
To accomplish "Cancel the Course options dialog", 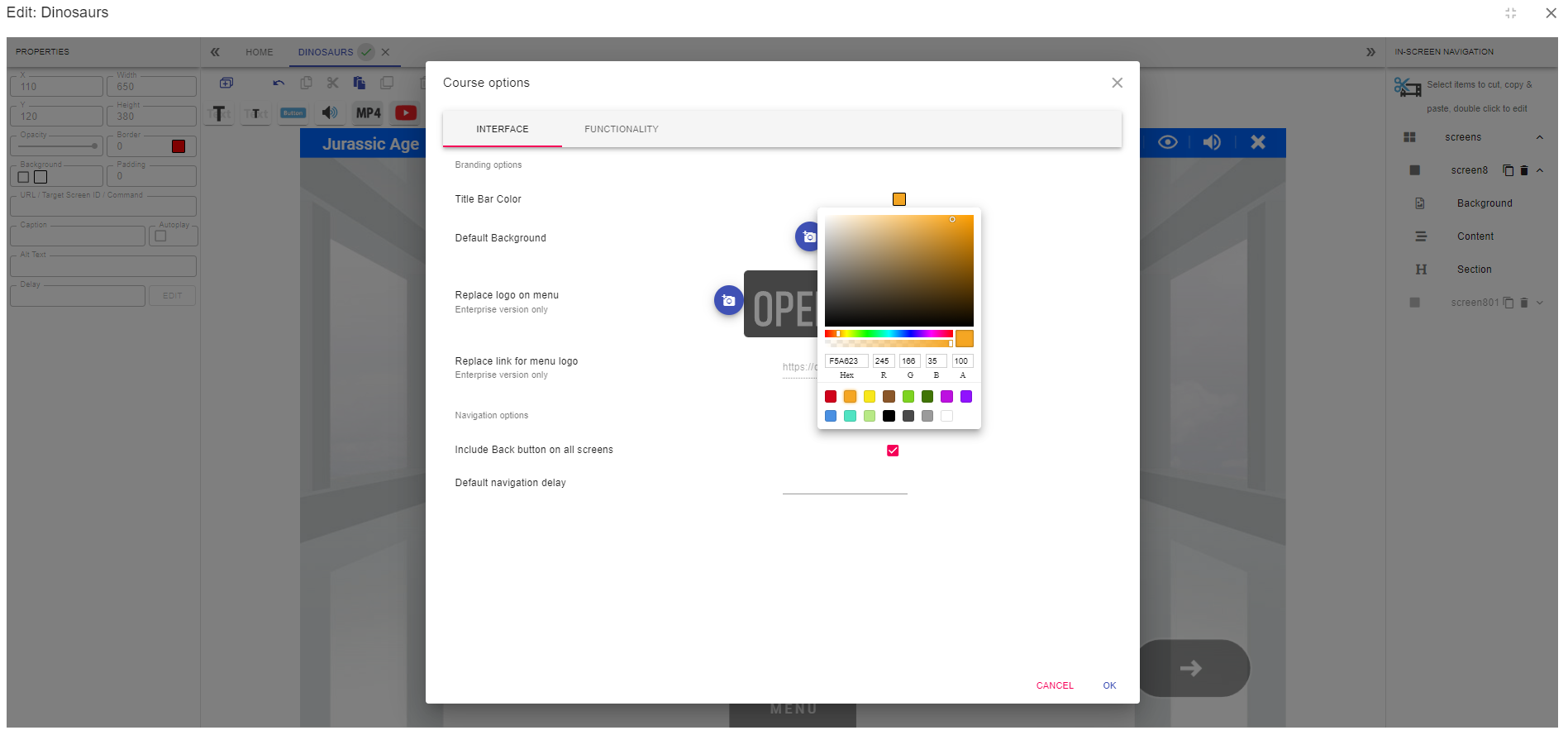I will pyautogui.click(x=1055, y=685).
